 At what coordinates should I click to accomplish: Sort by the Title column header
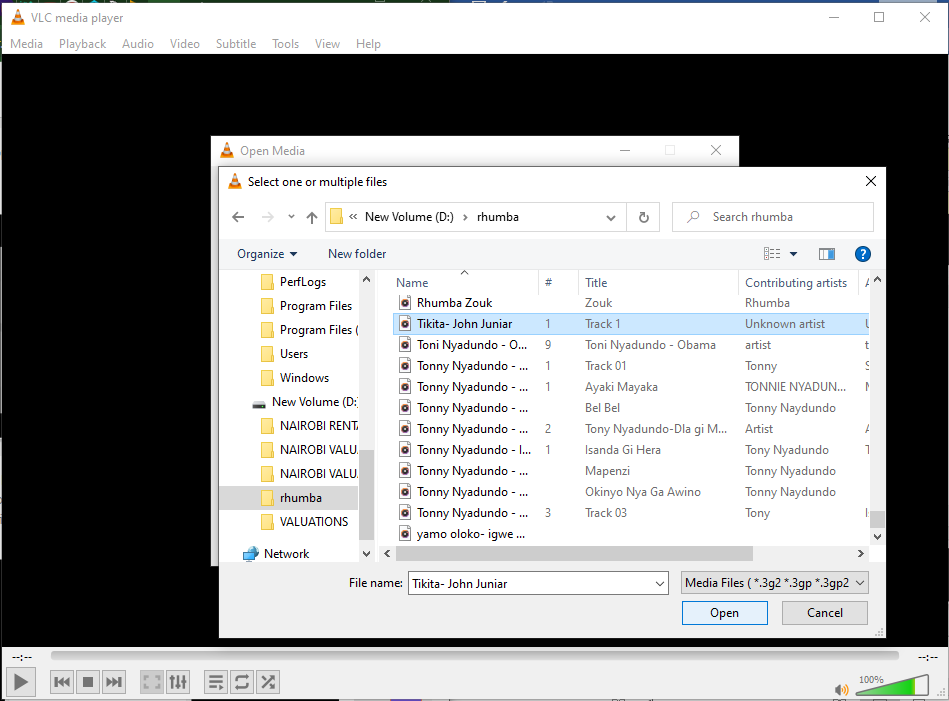[x=596, y=283]
